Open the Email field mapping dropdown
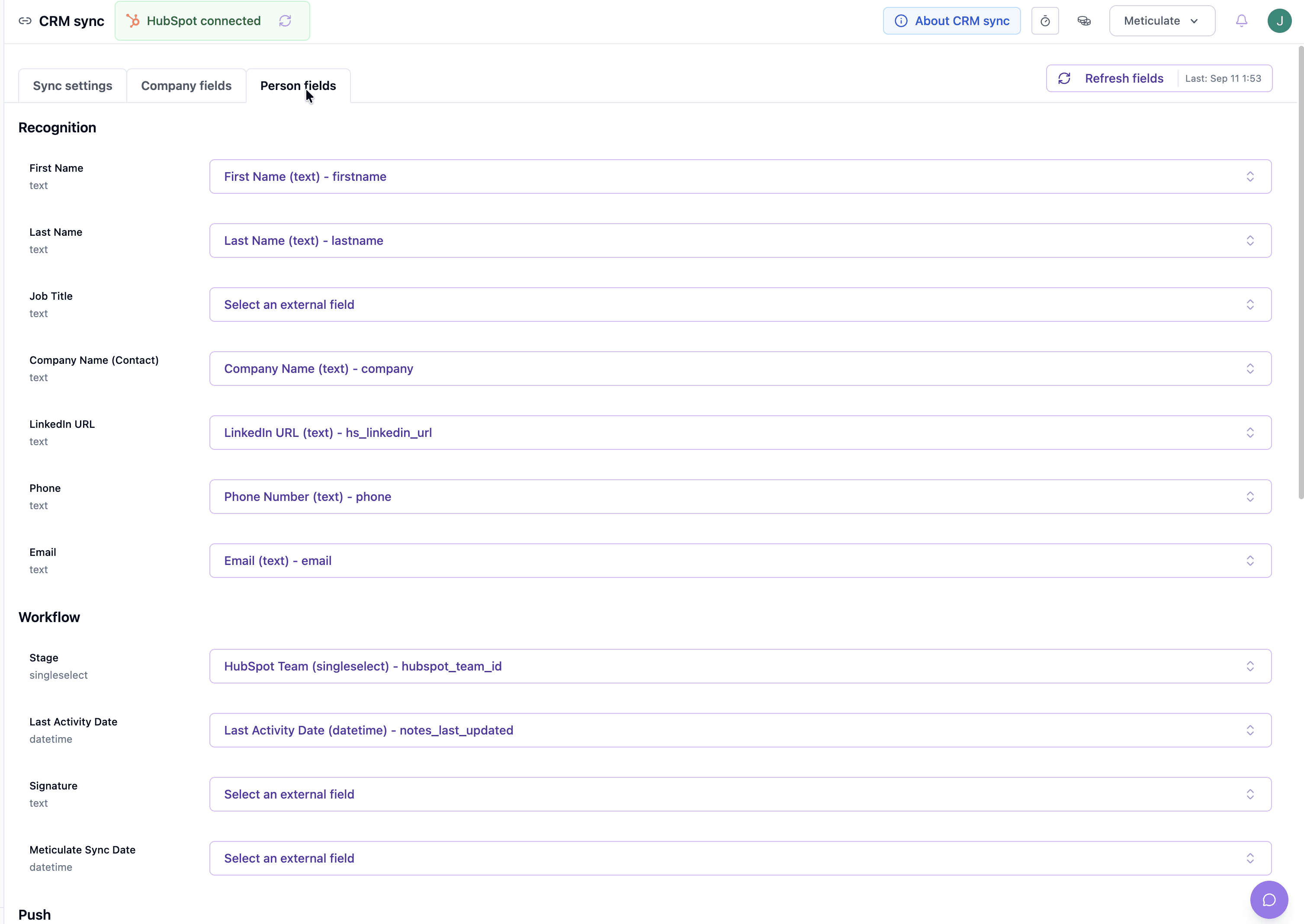 (x=740, y=561)
